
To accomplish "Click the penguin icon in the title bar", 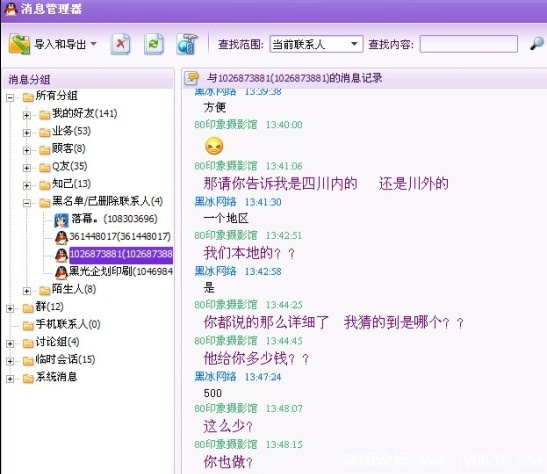I will [10, 9].
